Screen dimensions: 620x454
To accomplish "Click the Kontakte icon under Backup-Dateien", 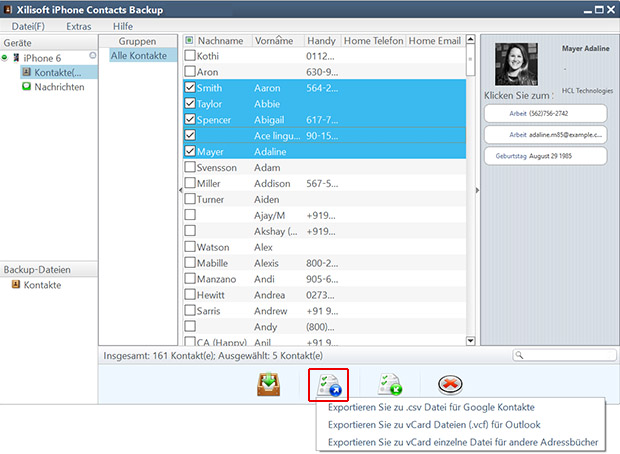I will [x=16, y=284].
